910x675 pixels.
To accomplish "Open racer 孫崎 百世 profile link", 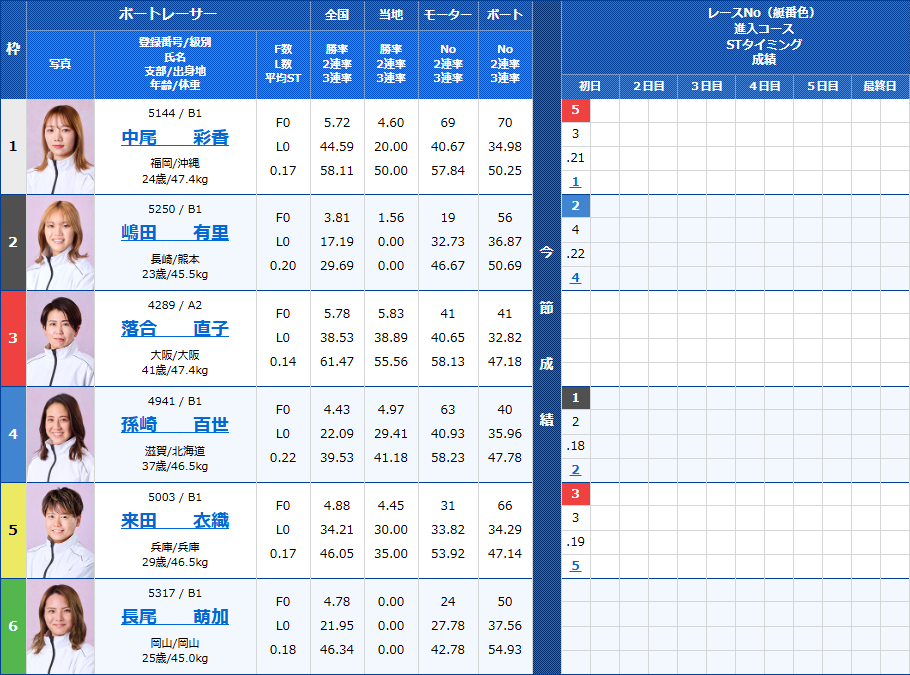I will point(175,425).
